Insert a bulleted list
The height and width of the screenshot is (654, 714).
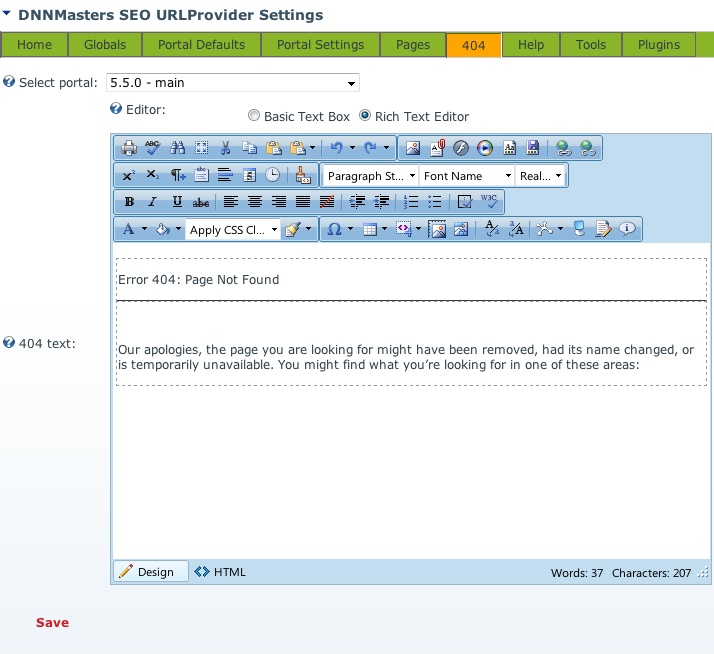[x=435, y=201]
